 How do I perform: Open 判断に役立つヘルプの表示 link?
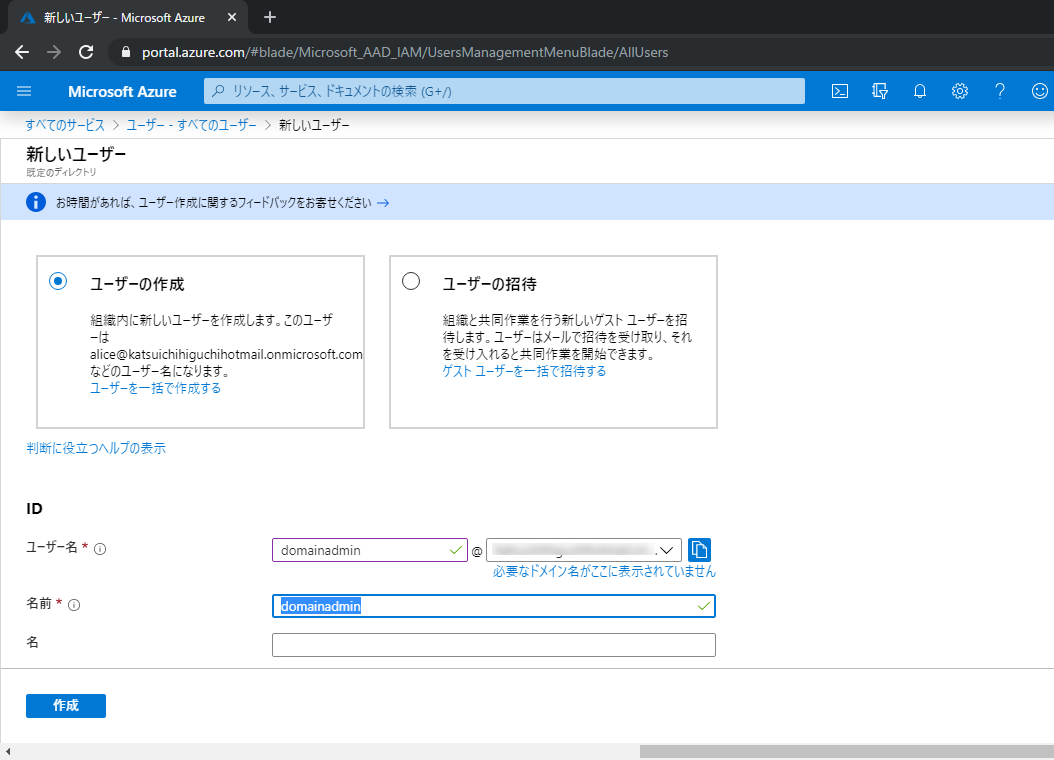click(x=96, y=448)
